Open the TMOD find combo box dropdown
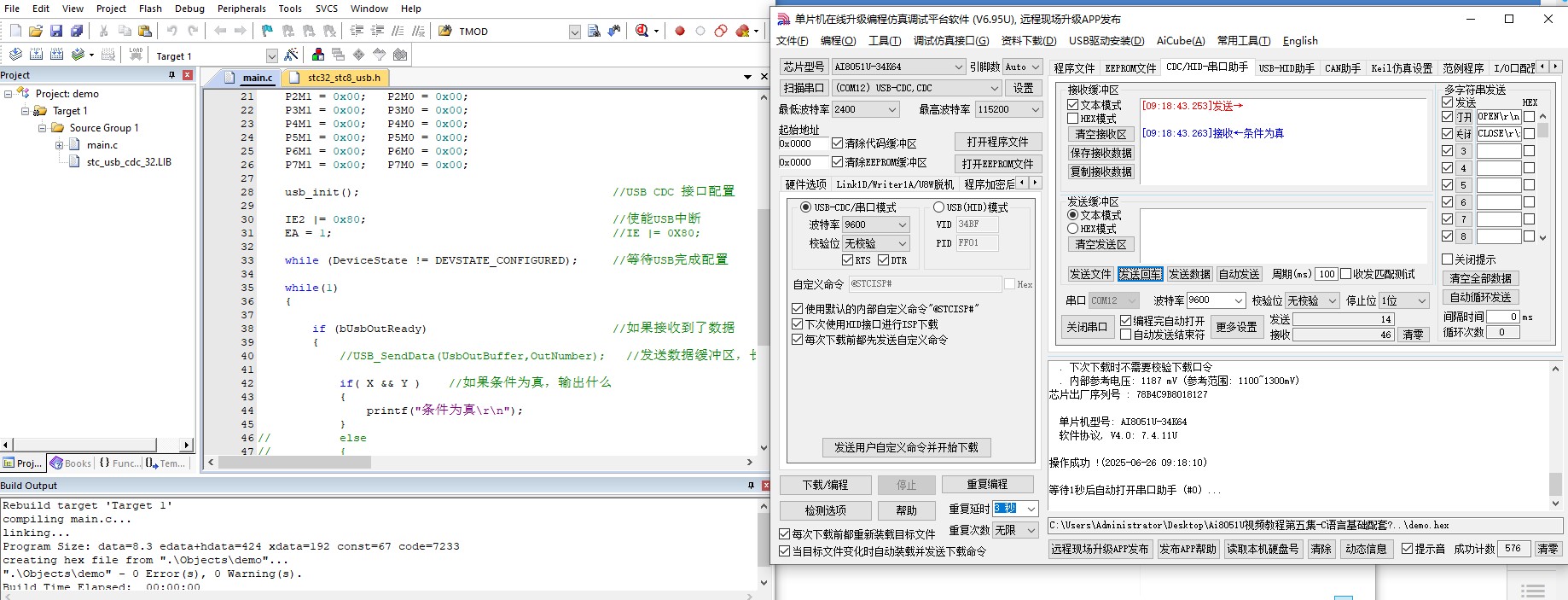Screen dimensions: 1568x600 coord(574,32)
